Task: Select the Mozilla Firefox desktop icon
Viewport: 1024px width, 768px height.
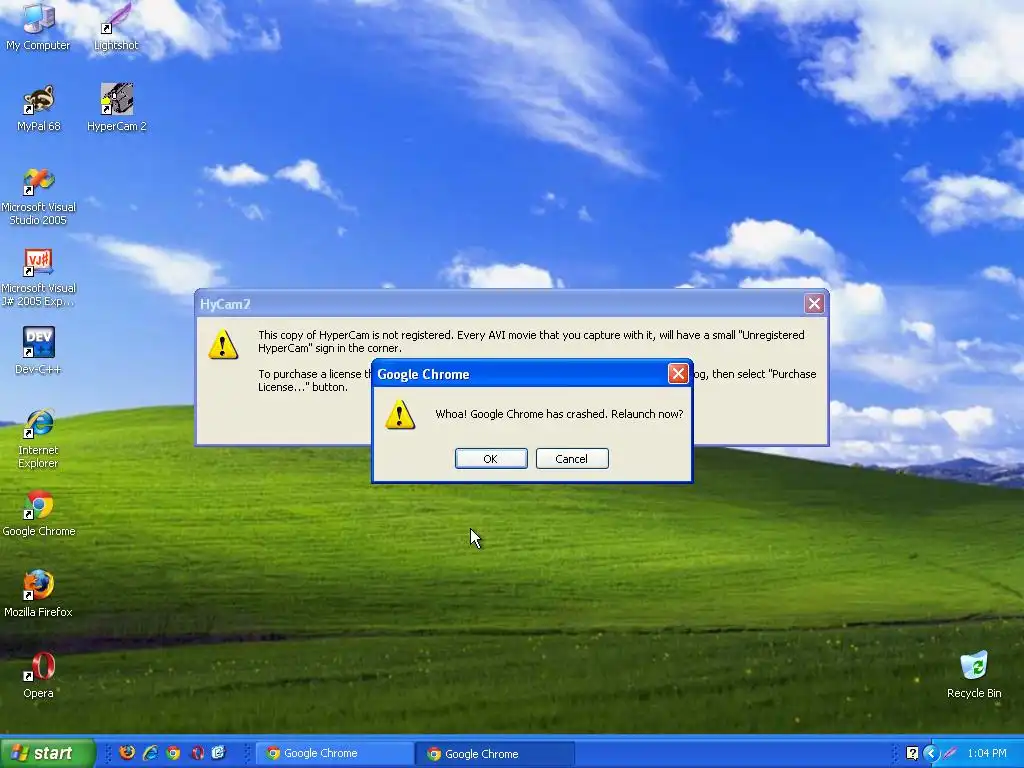Action: point(39,594)
